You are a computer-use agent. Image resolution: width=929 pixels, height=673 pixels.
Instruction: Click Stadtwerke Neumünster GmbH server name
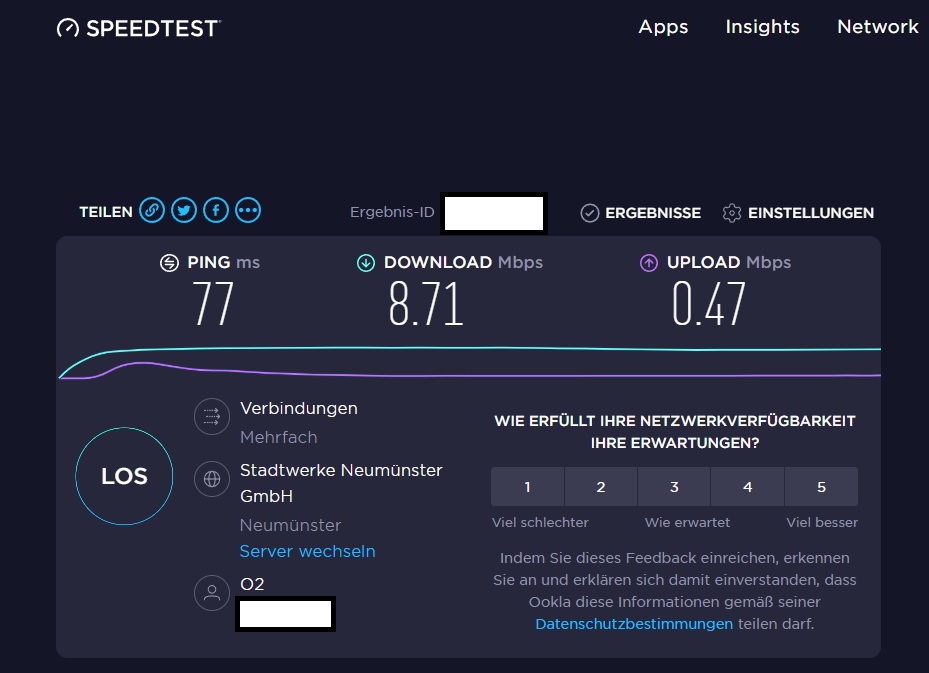pos(341,483)
